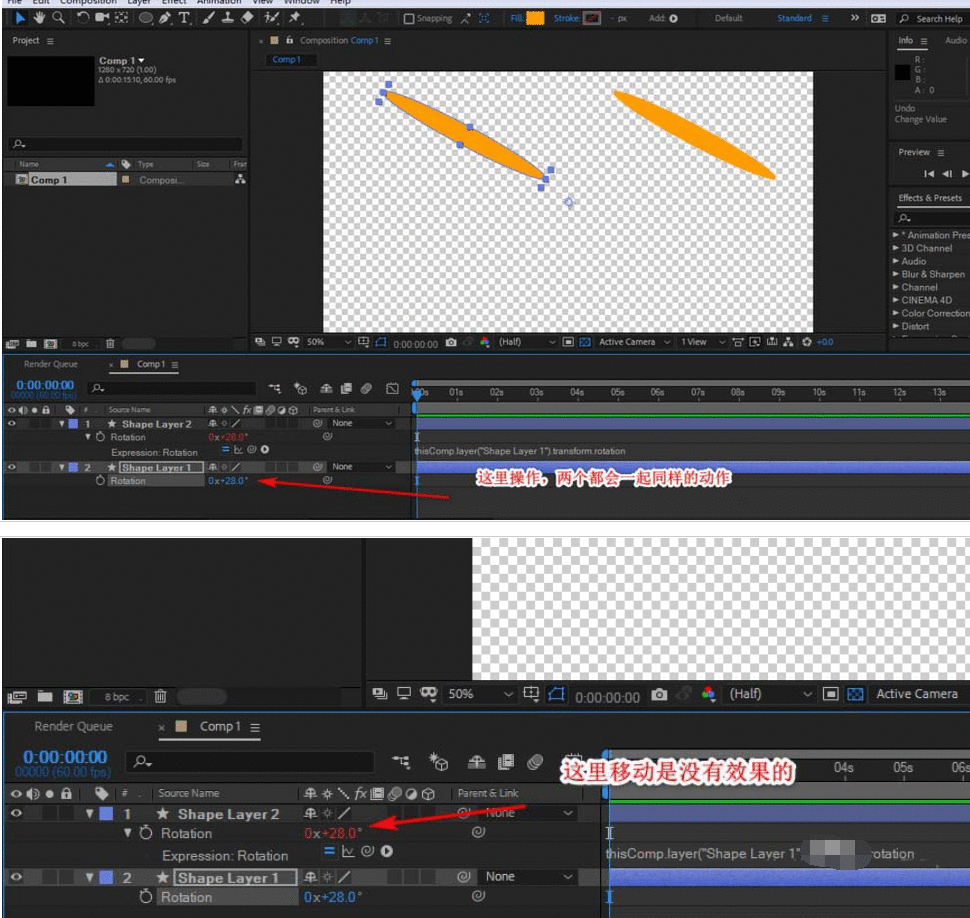Open the orange Fill color swatch

(x=535, y=18)
